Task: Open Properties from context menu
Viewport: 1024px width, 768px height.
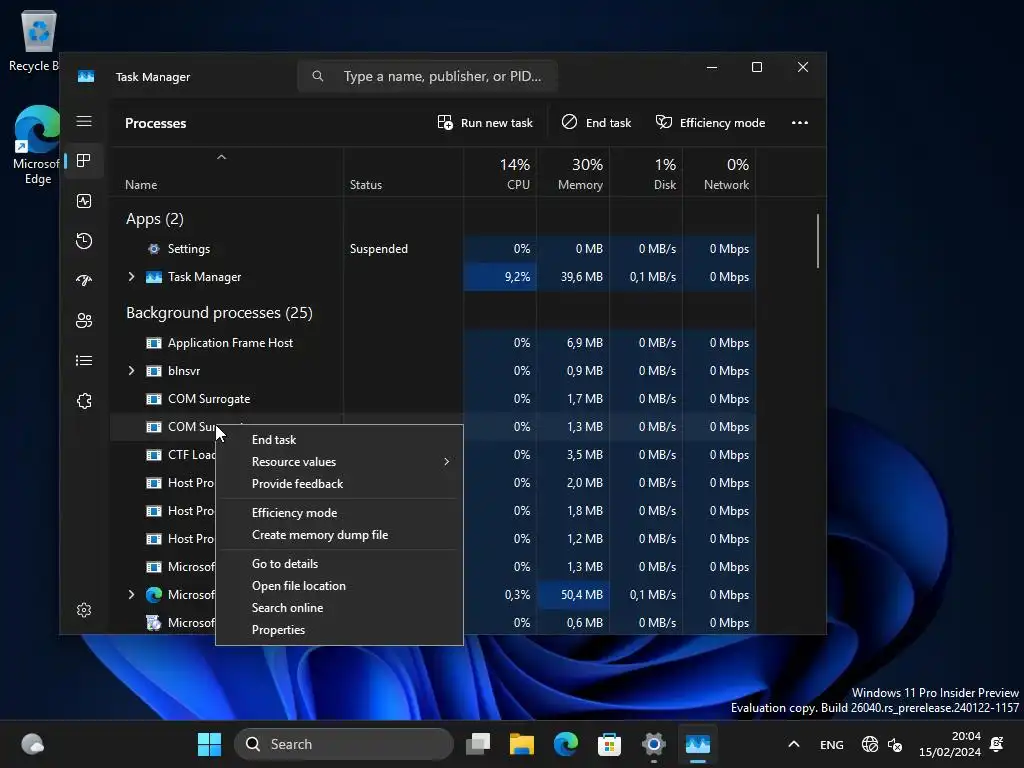Action: coord(339,630)
